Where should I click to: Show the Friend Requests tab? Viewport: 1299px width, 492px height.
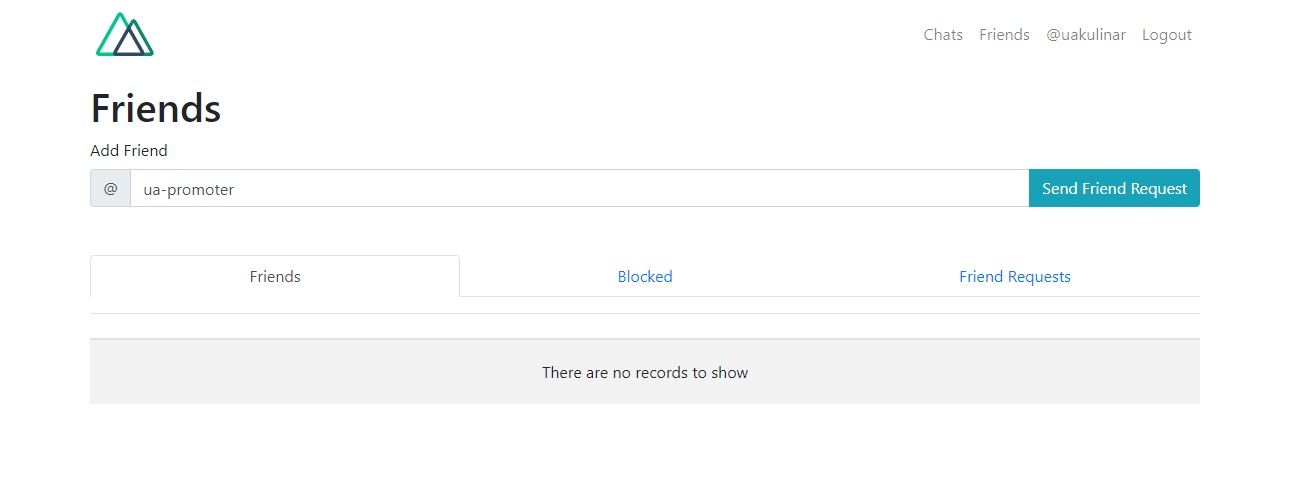(1015, 277)
